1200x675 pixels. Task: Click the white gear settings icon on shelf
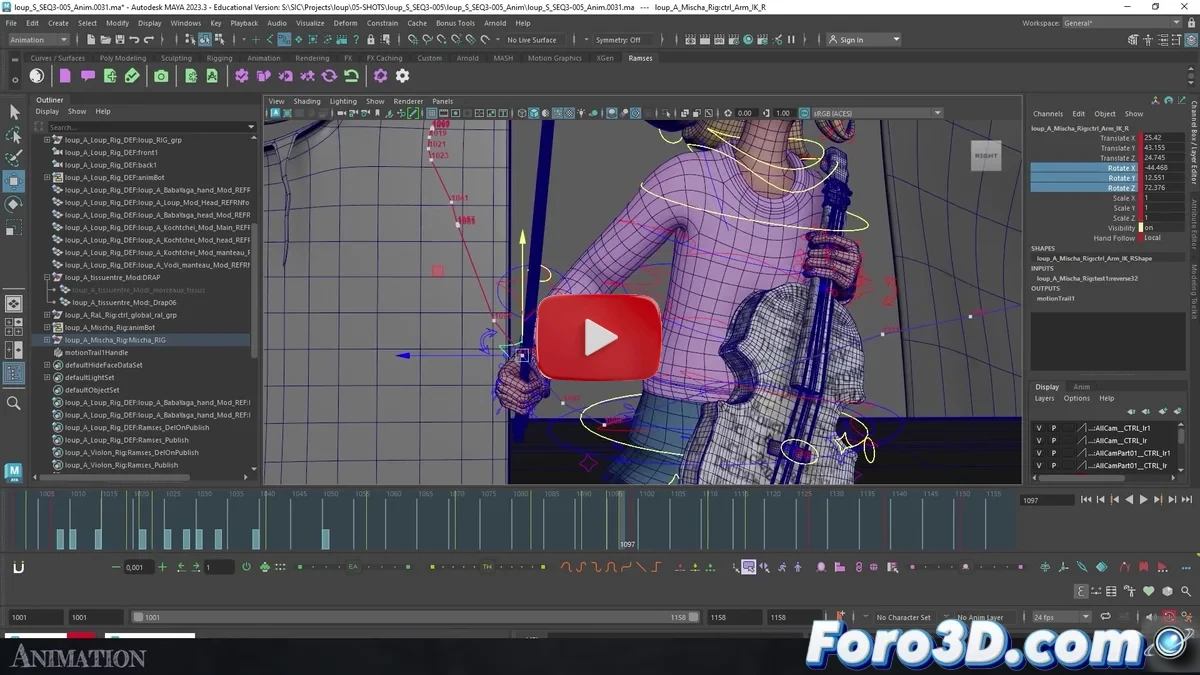[402, 76]
